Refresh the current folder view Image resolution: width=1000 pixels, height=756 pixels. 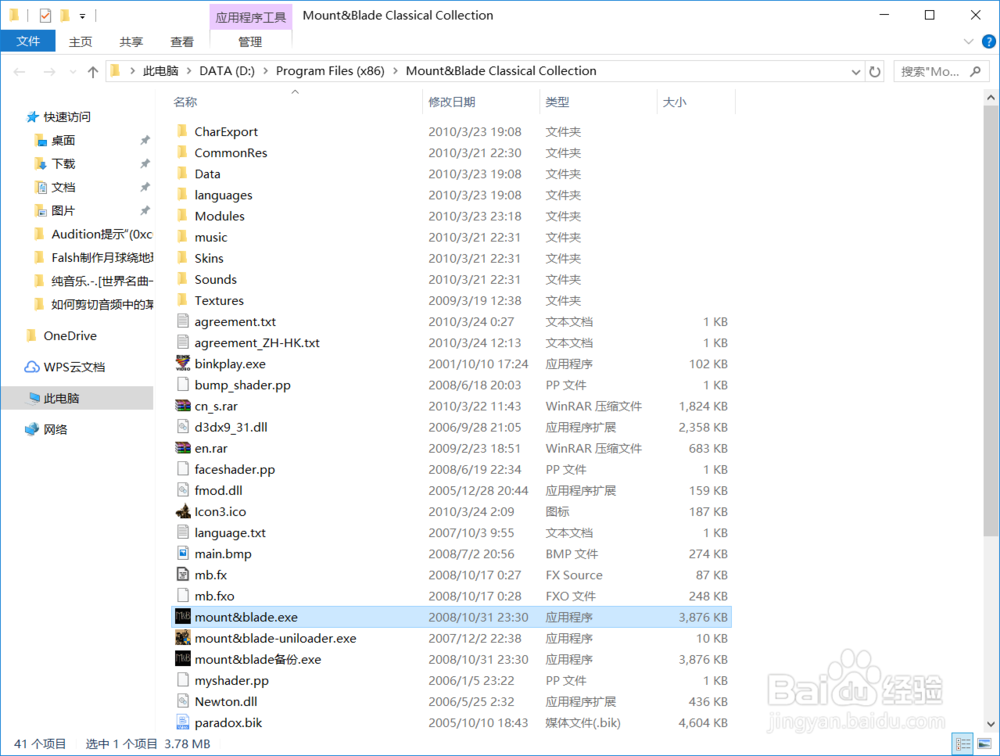click(875, 71)
